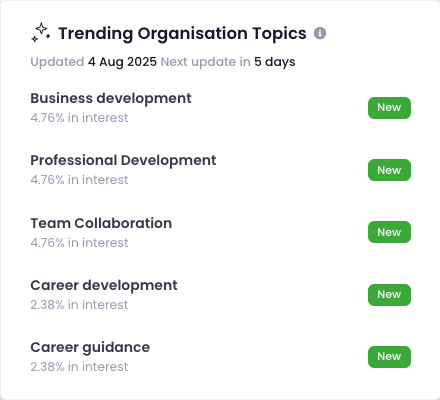The width and height of the screenshot is (440, 400).
Task: Select the Career development topic
Action: click(104, 286)
